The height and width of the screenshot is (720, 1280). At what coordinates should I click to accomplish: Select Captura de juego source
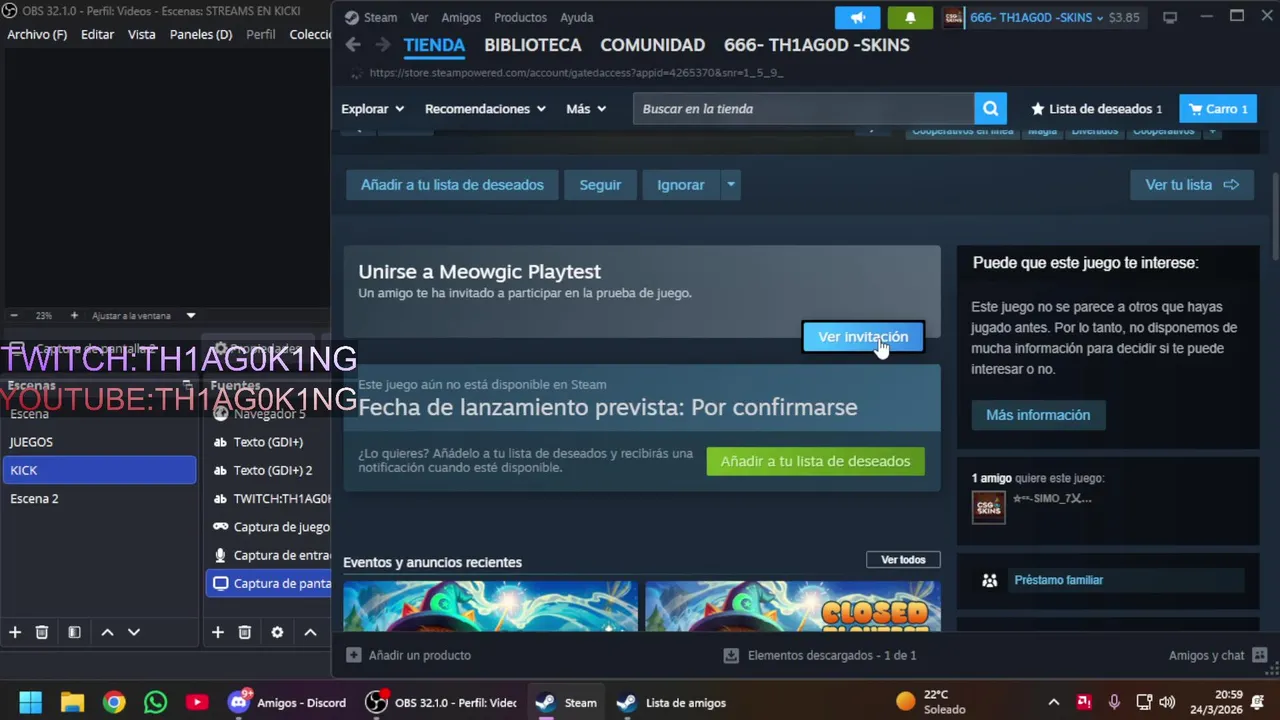click(269, 527)
